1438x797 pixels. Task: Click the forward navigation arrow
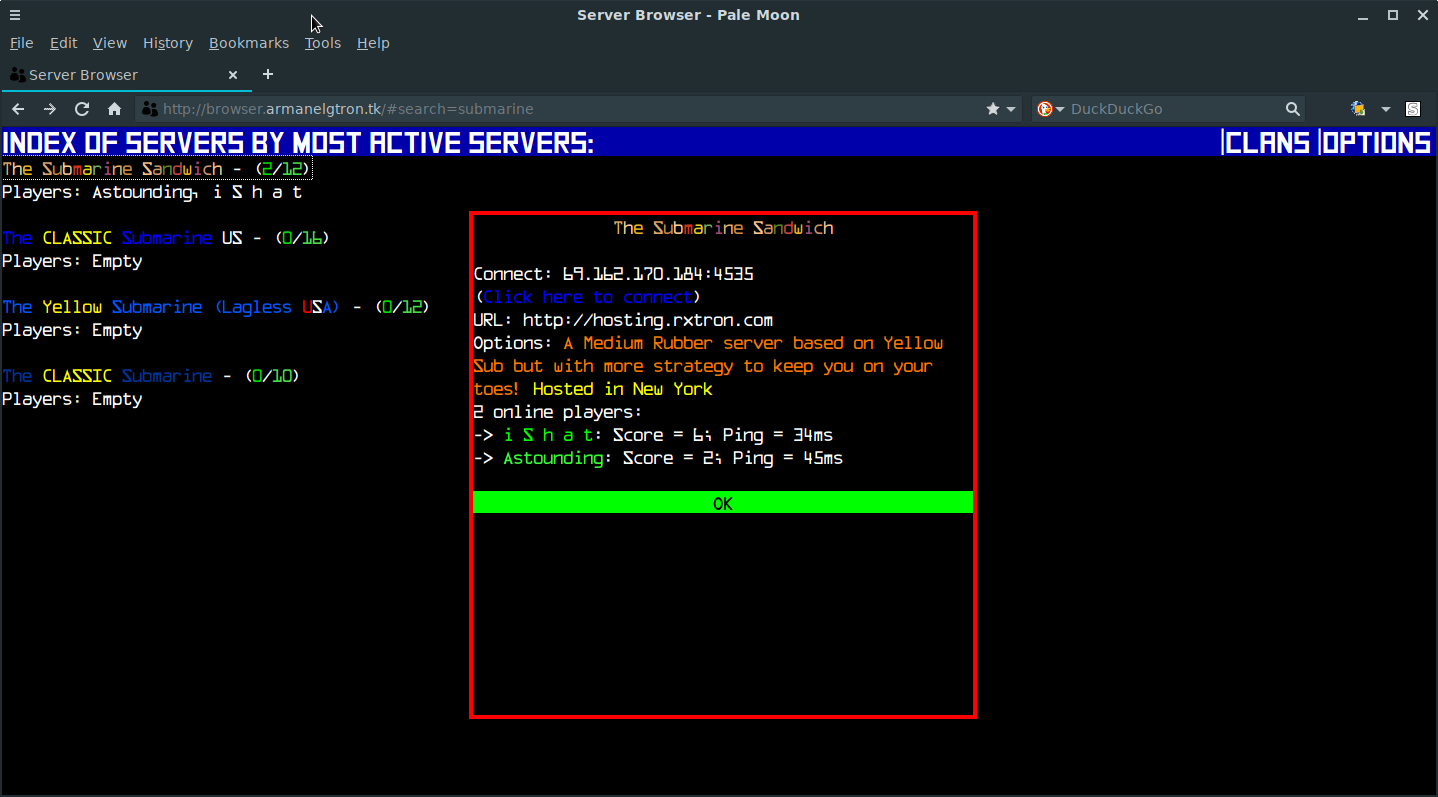(x=50, y=109)
